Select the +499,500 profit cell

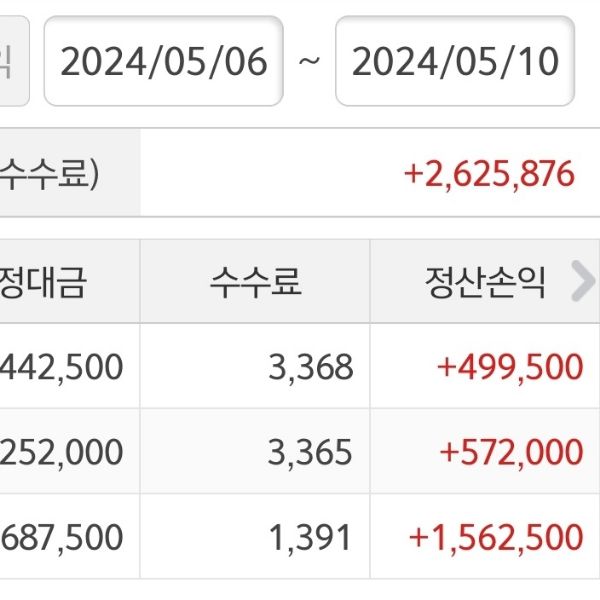(x=510, y=367)
